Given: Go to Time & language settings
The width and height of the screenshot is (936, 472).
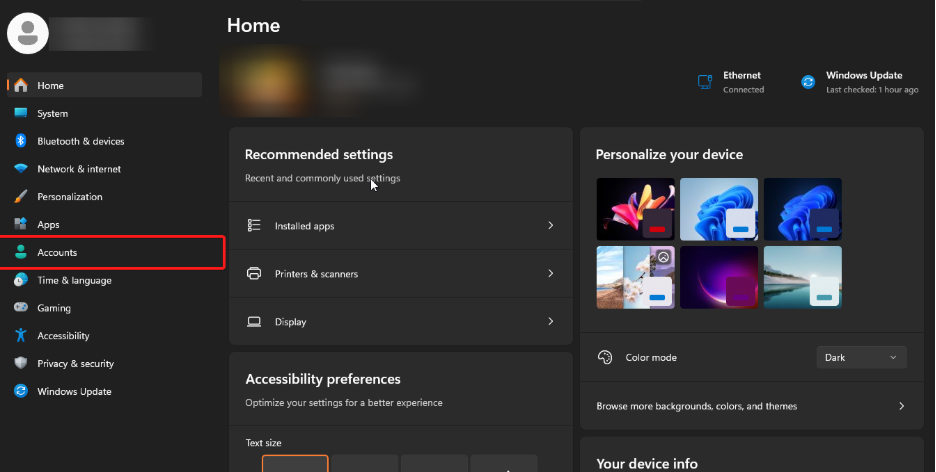Looking at the screenshot, I should point(74,281).
